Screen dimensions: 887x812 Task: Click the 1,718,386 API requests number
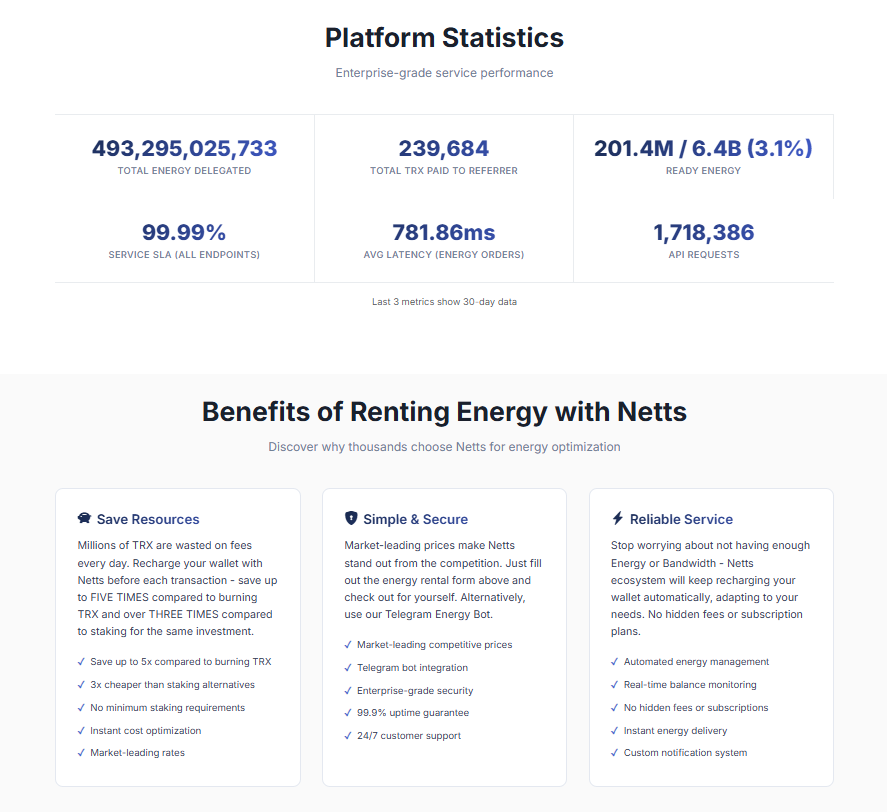click(x=703, y=233)
